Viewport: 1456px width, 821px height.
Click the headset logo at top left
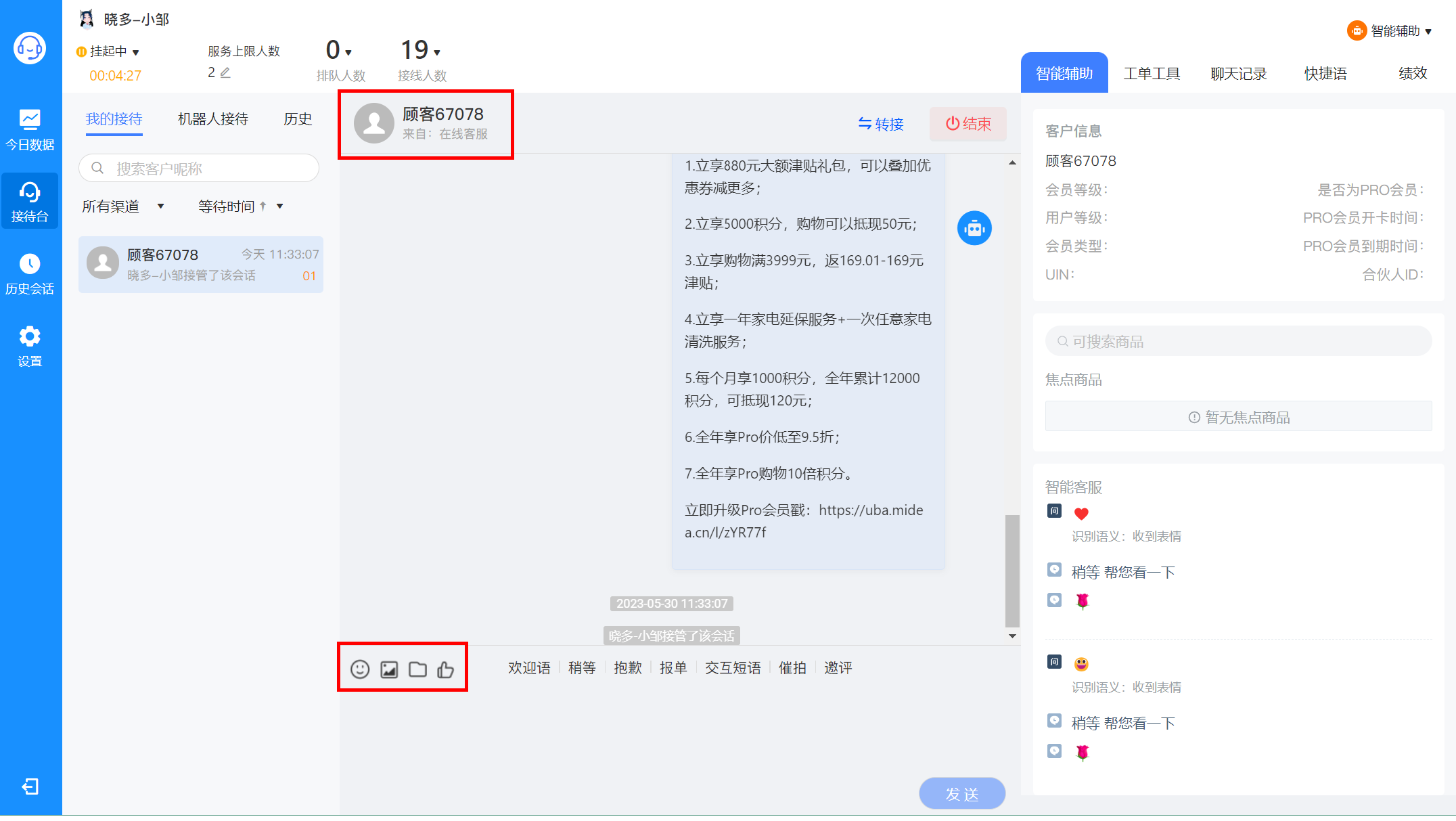[30, 48]
